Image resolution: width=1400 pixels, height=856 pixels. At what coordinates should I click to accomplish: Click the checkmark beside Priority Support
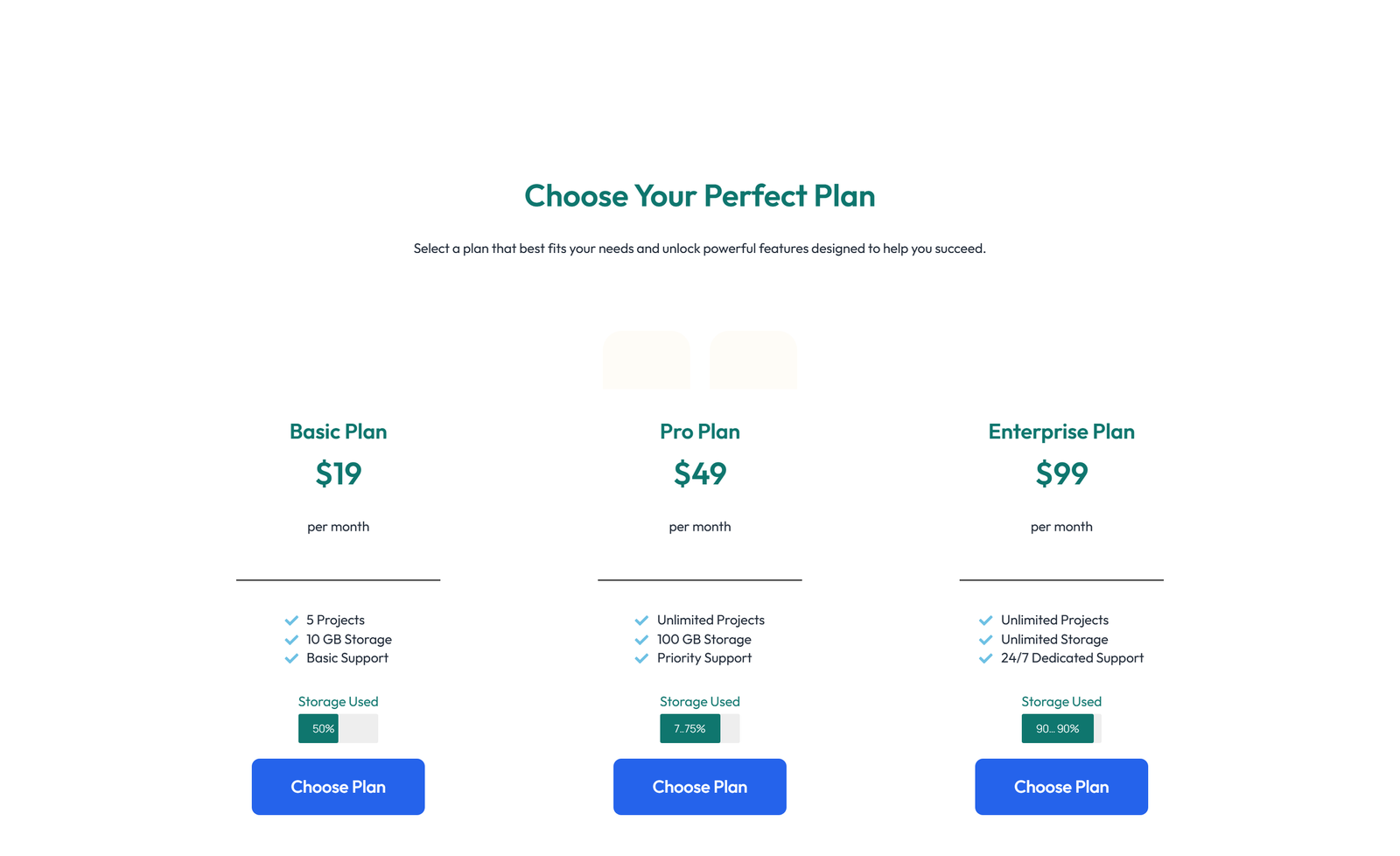tap(641, 658)
